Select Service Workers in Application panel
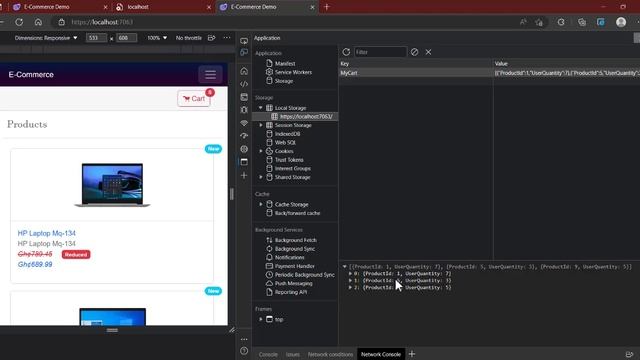The width and height of the screenshot is (640, 360). [x=293, y=72]
